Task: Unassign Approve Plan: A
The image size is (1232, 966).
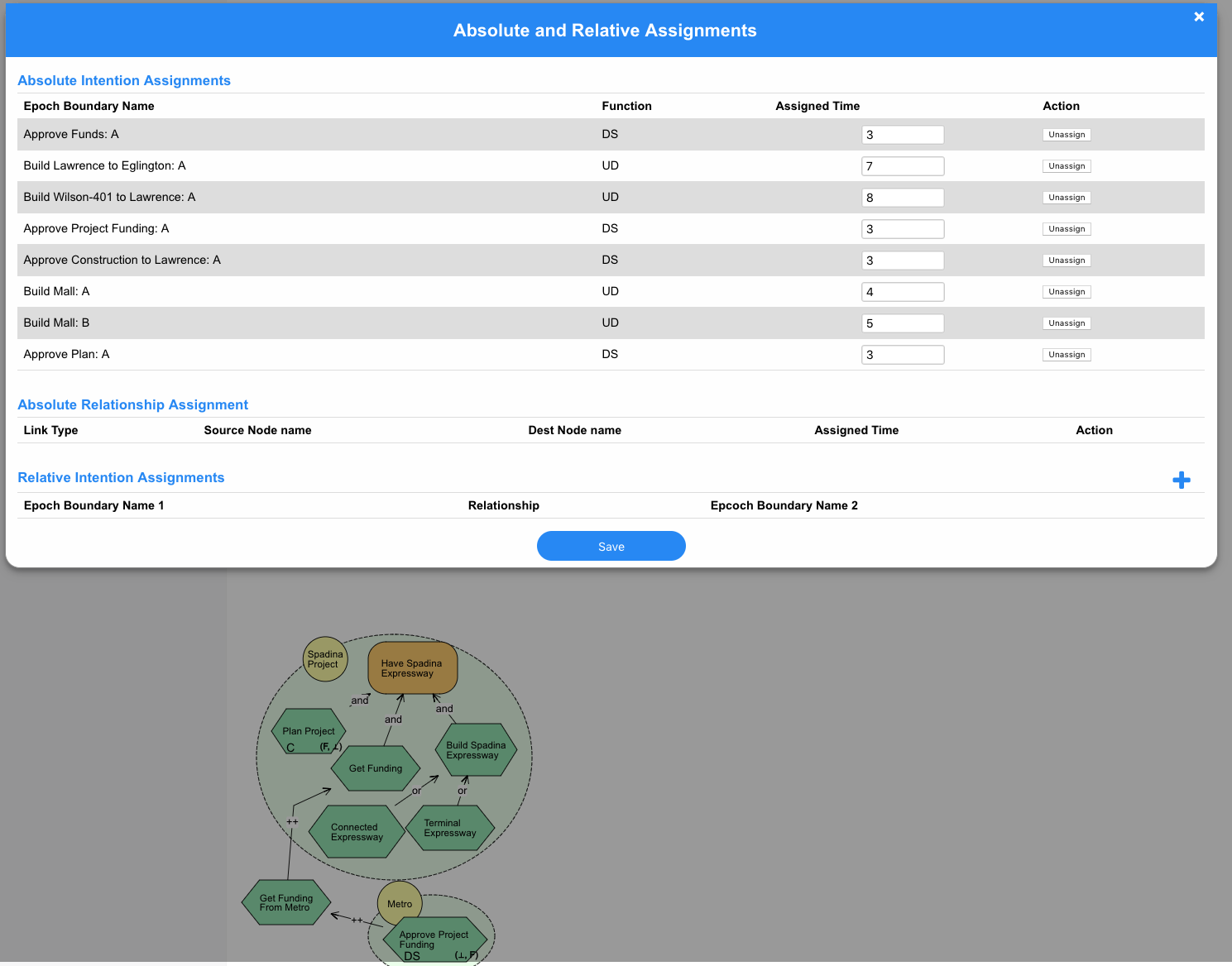Action: [x=1067, y=355]
